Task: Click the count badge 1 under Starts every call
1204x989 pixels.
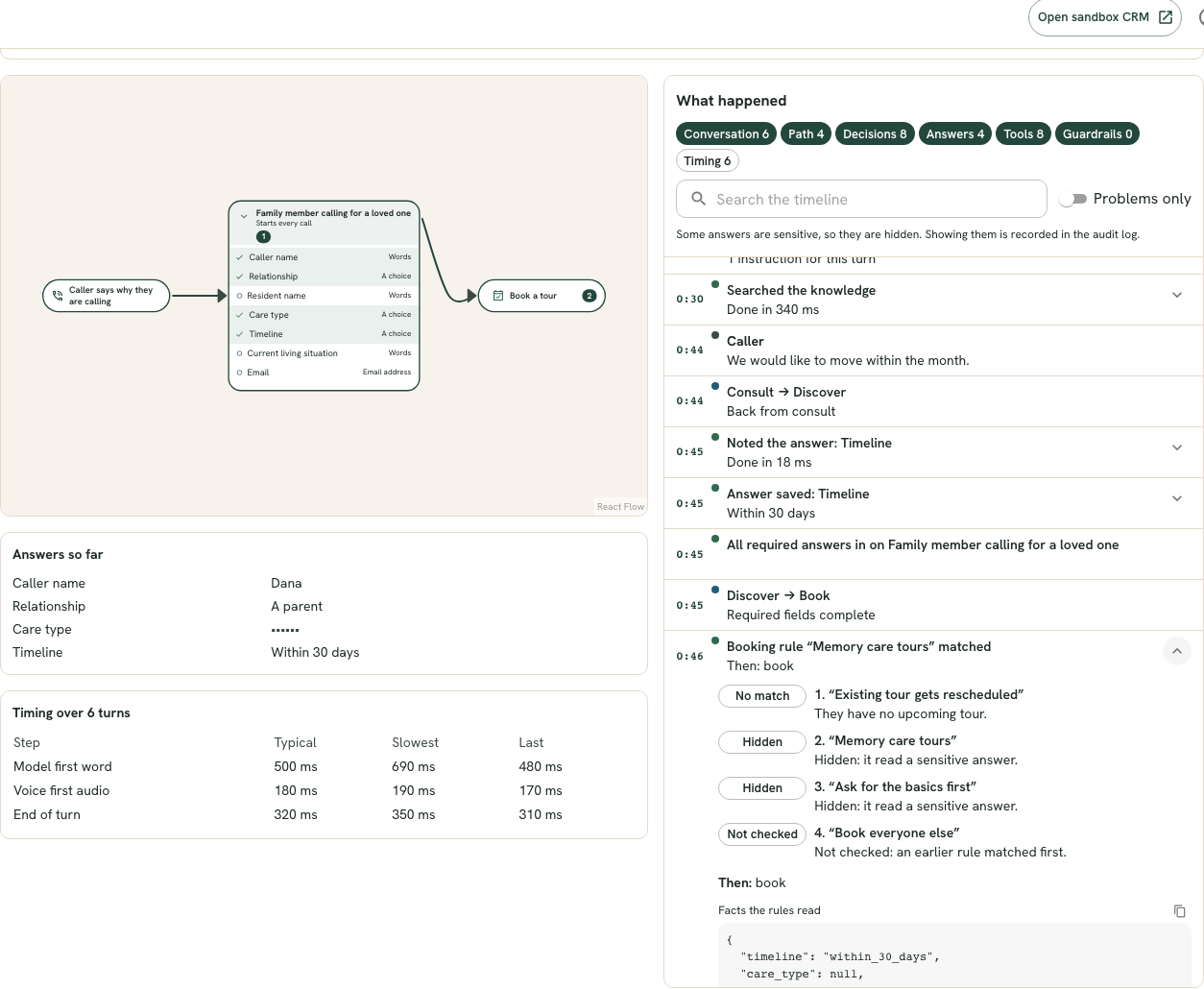Action: (263, 236)
